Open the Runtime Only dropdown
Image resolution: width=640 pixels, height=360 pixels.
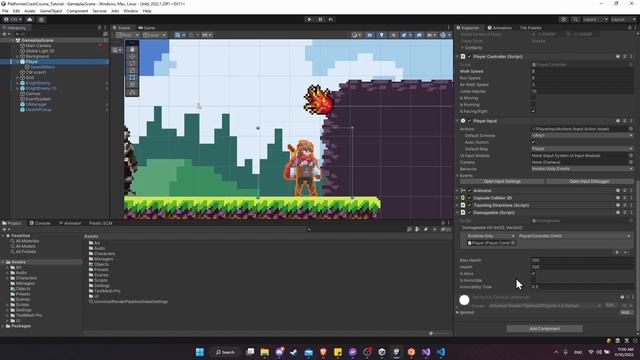click(490, 236)
